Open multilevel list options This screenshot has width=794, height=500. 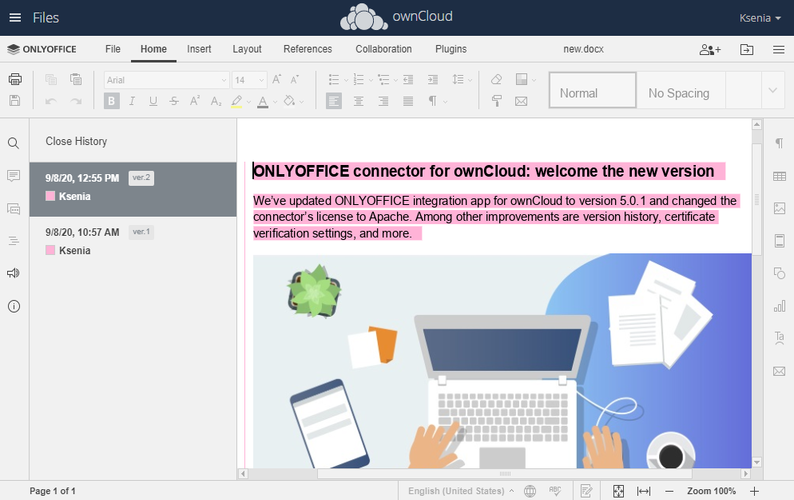(395, 80)
